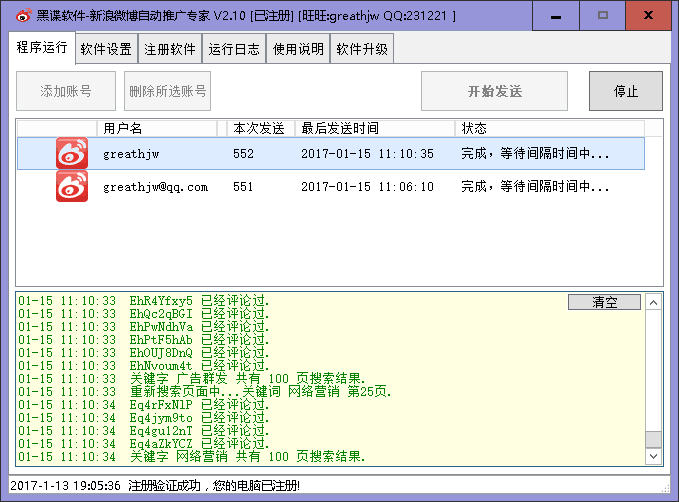Switch to the 程序运行 tab
Viewport: 679px width, 502px height.
pyautogui.click(x=42, y=48)
